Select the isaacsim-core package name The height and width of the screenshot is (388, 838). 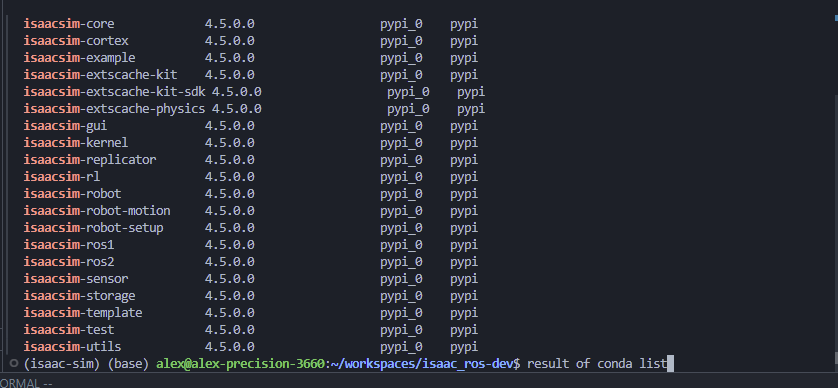tap(68, 24)
